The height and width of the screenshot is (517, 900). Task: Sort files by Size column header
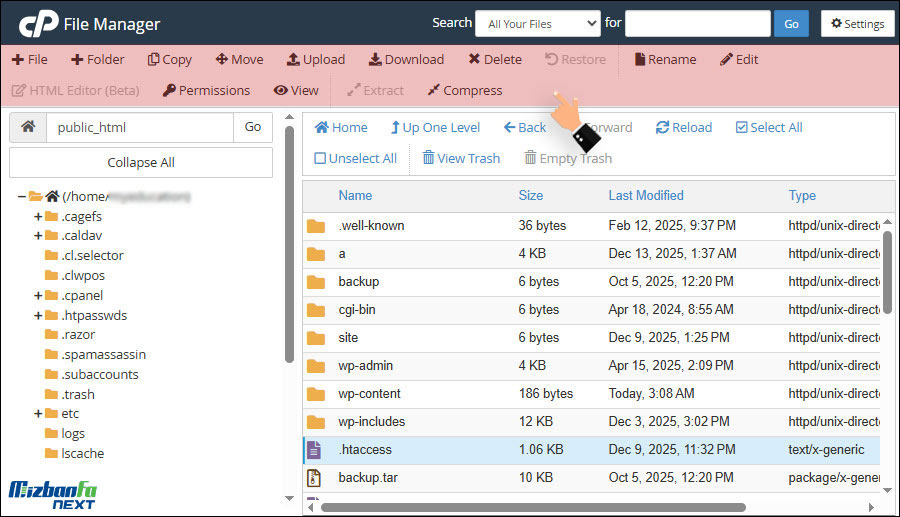click(x=530, y=196)
